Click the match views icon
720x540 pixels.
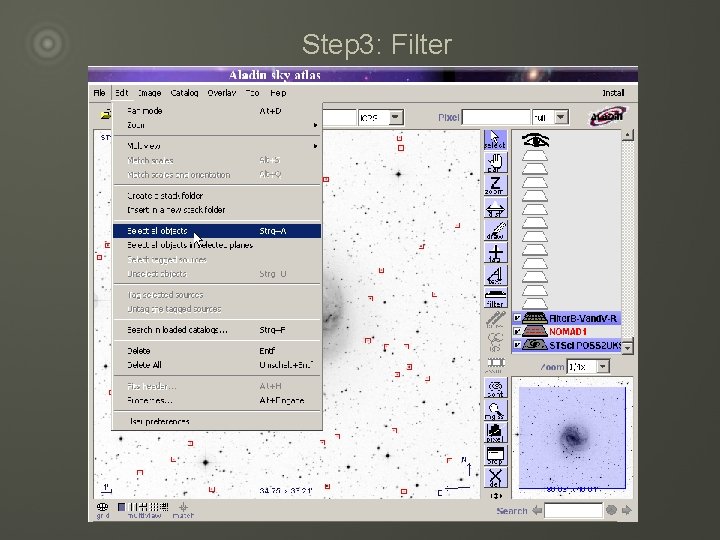[x=183, y=509]
